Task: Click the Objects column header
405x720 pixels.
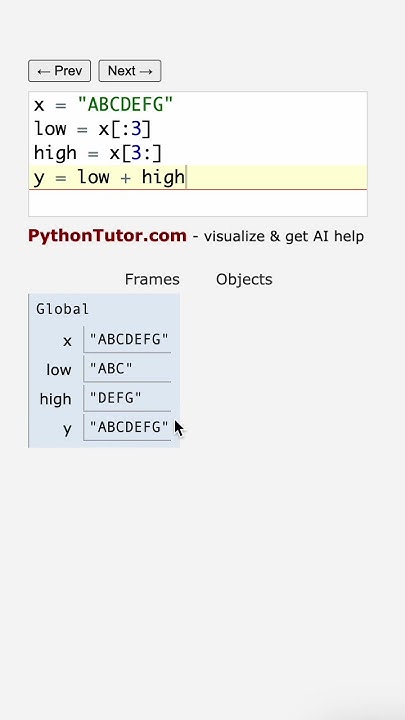Action: coord(244,279)
